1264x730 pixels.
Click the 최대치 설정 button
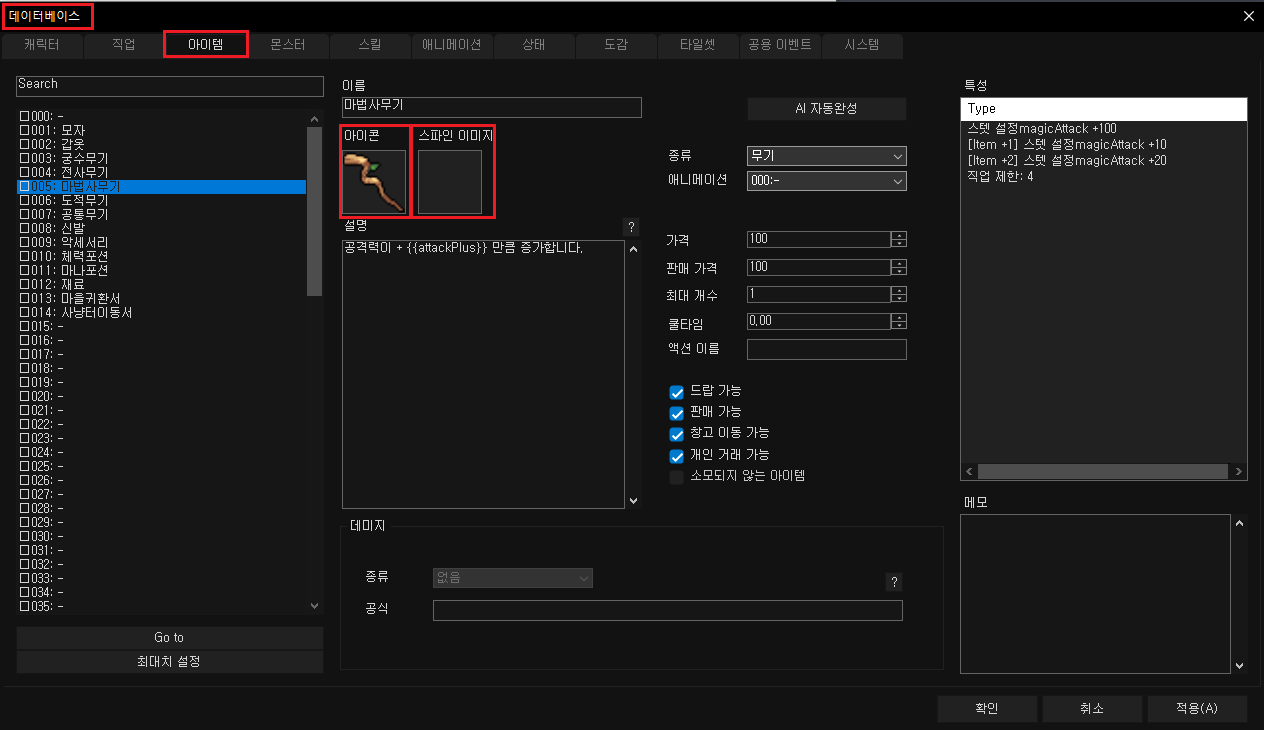(x=169, y=661)
